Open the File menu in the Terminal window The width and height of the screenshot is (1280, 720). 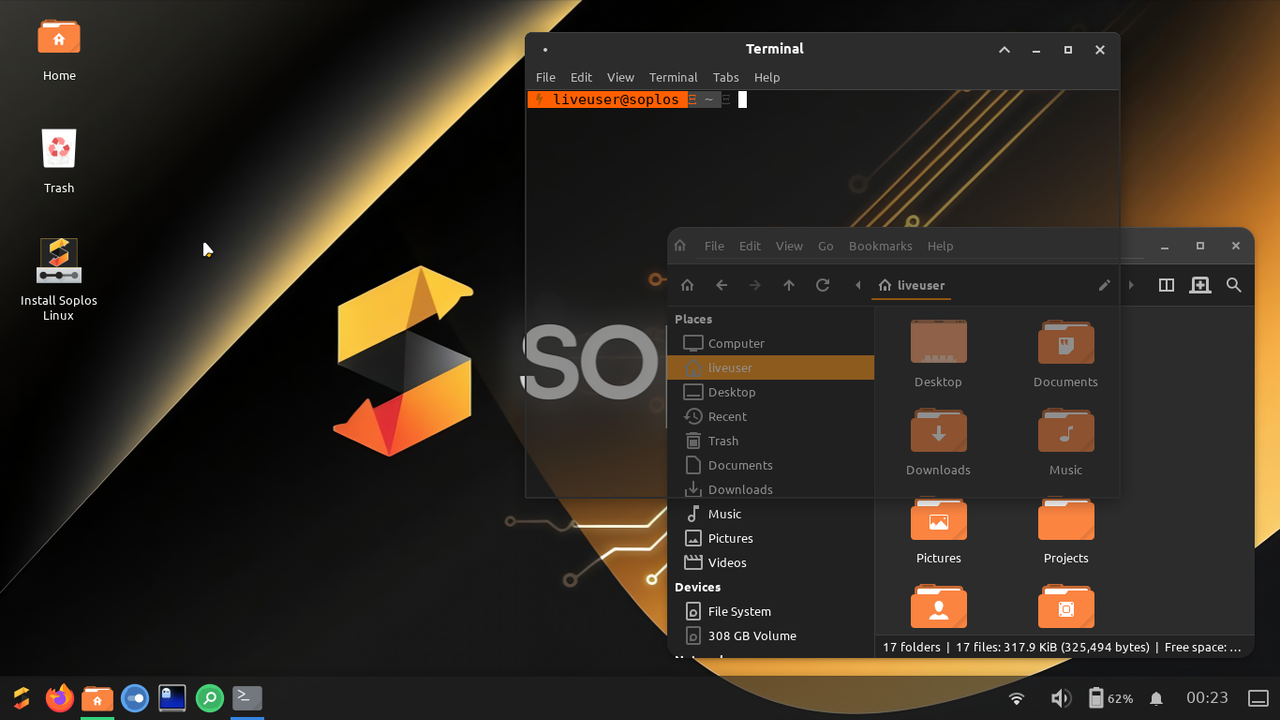click(x=545, y=77)
